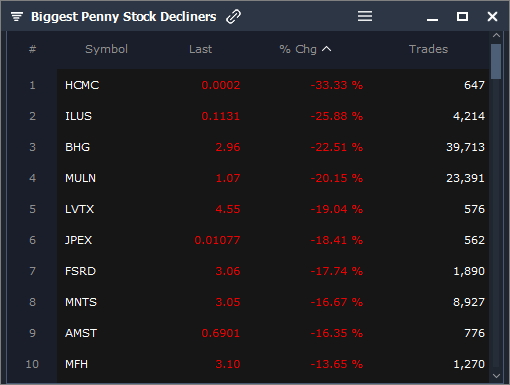Click the vertical scrollbar thumb
Screen dimensions: 510x385
tap(496, 61)
